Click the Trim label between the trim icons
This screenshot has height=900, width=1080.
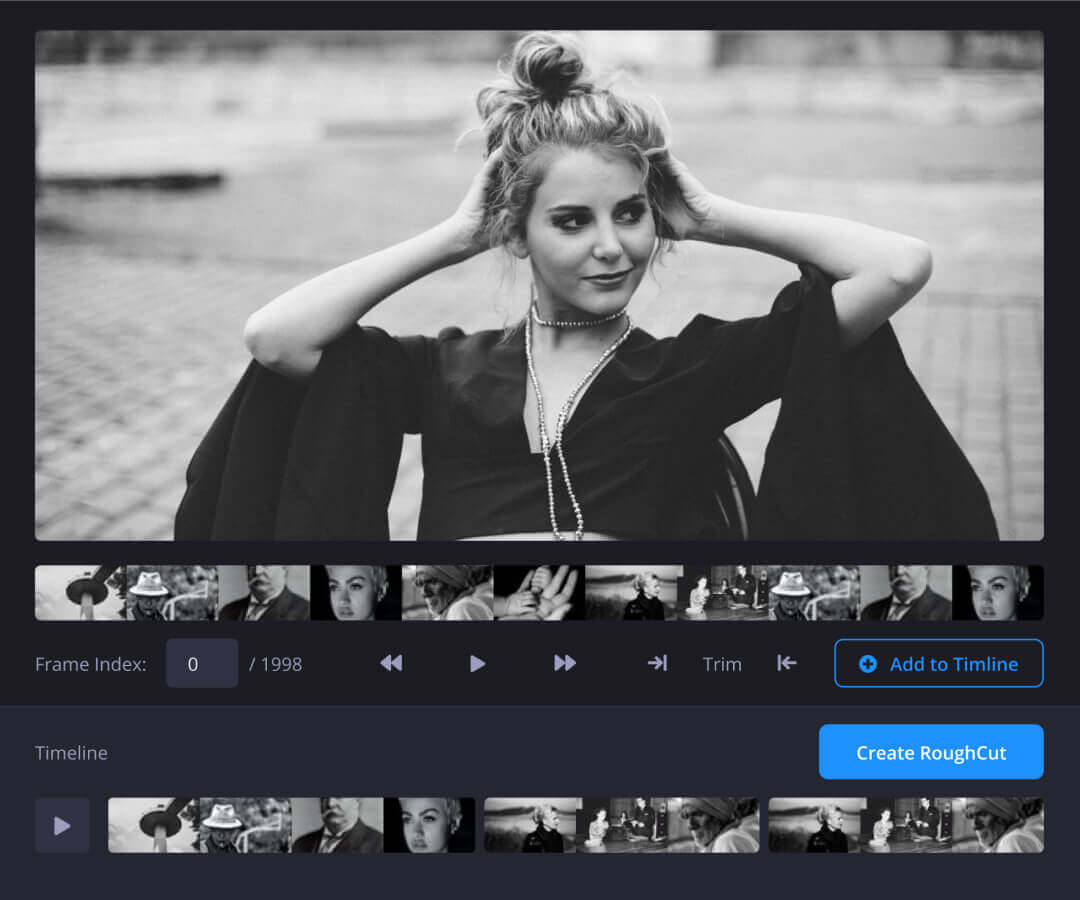click(722, 663)
